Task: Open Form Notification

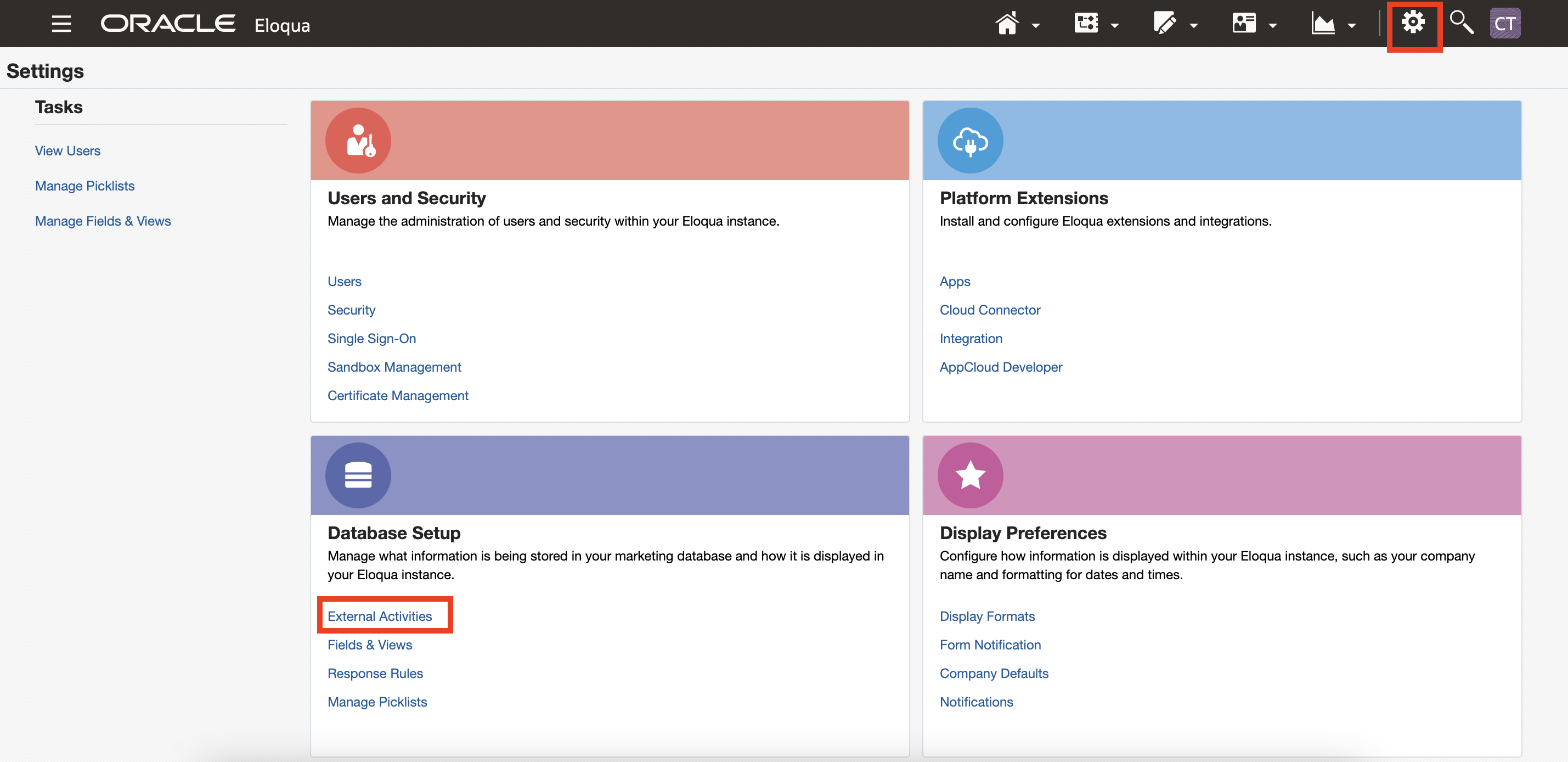Action: coord(990,645)
